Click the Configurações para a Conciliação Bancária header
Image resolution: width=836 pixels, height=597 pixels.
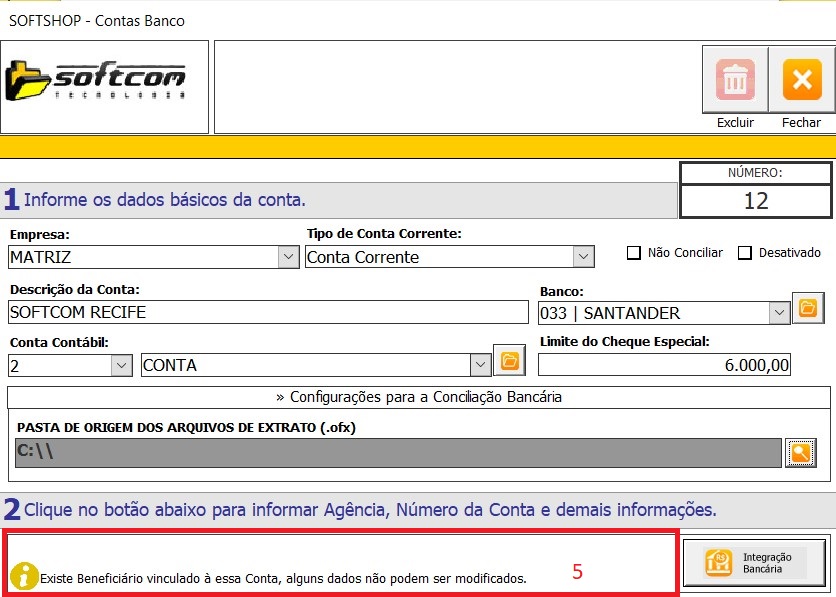418,397
